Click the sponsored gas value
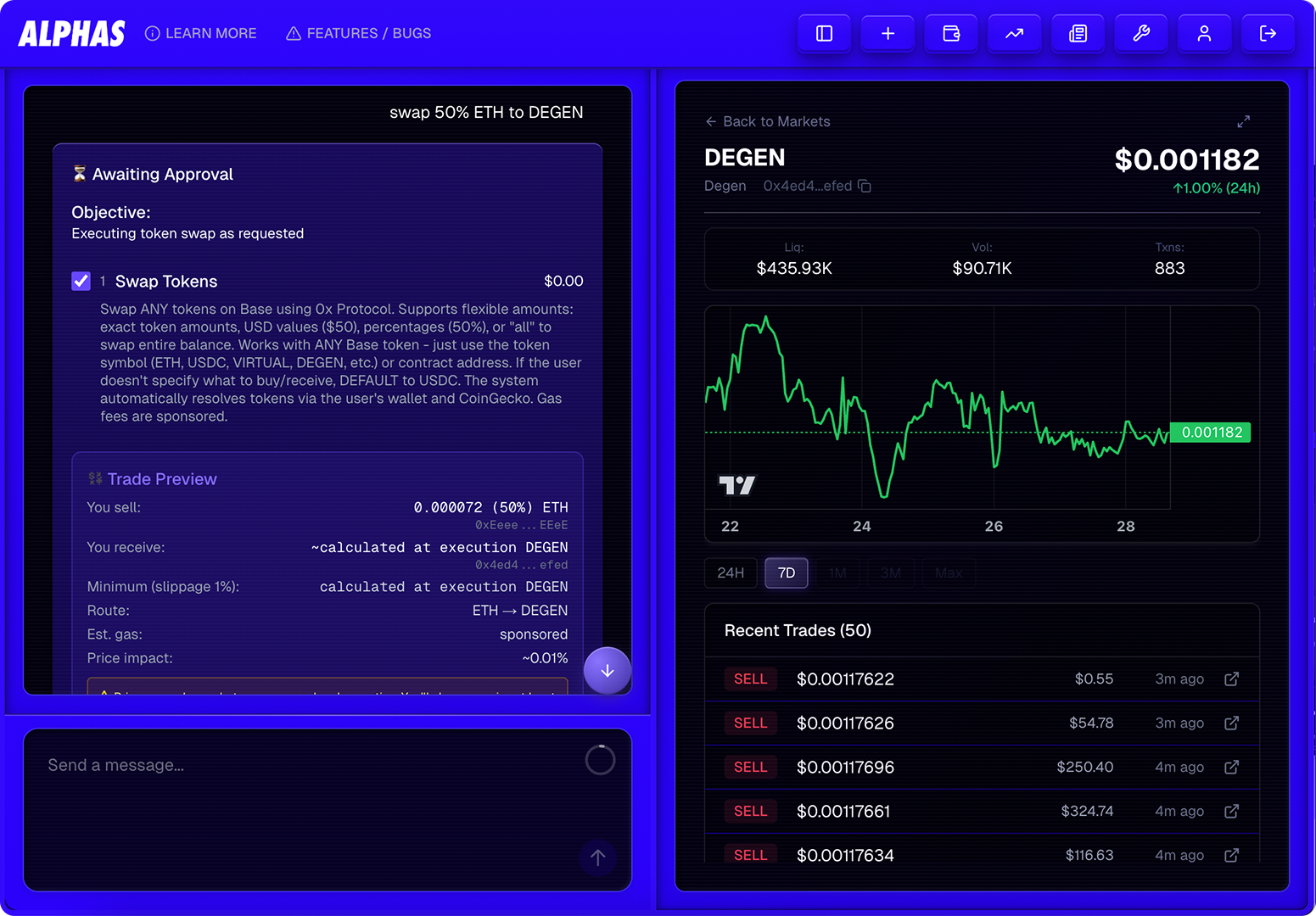 point(534,634)
